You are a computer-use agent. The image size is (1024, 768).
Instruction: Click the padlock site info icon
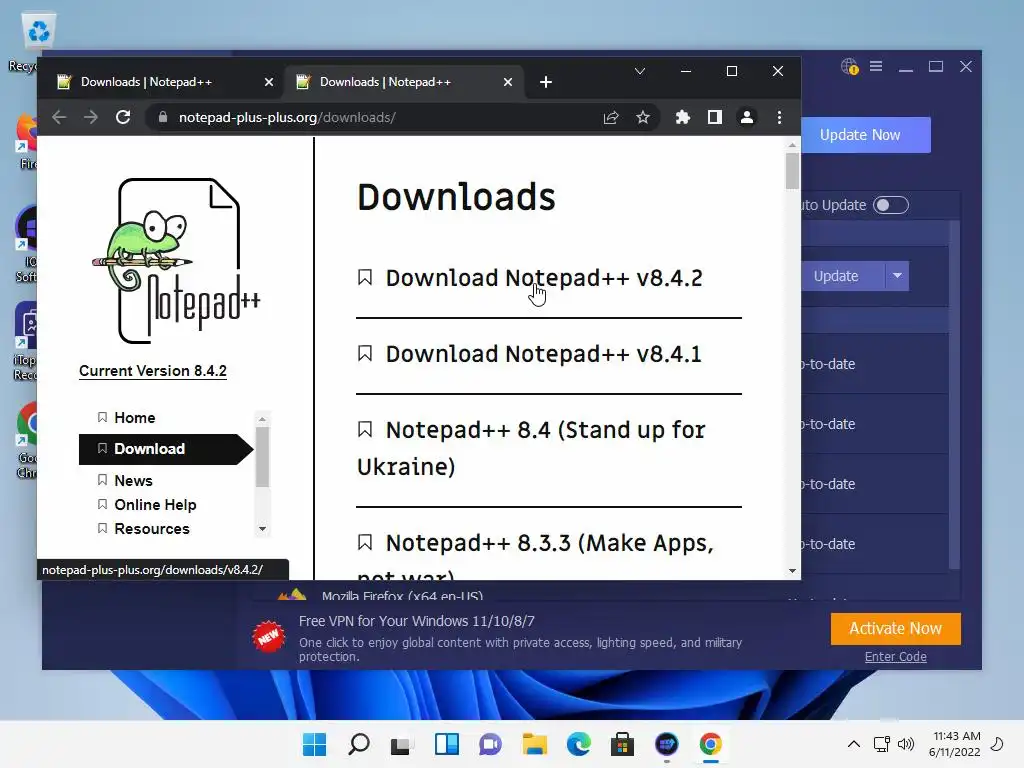pos(163,118)
